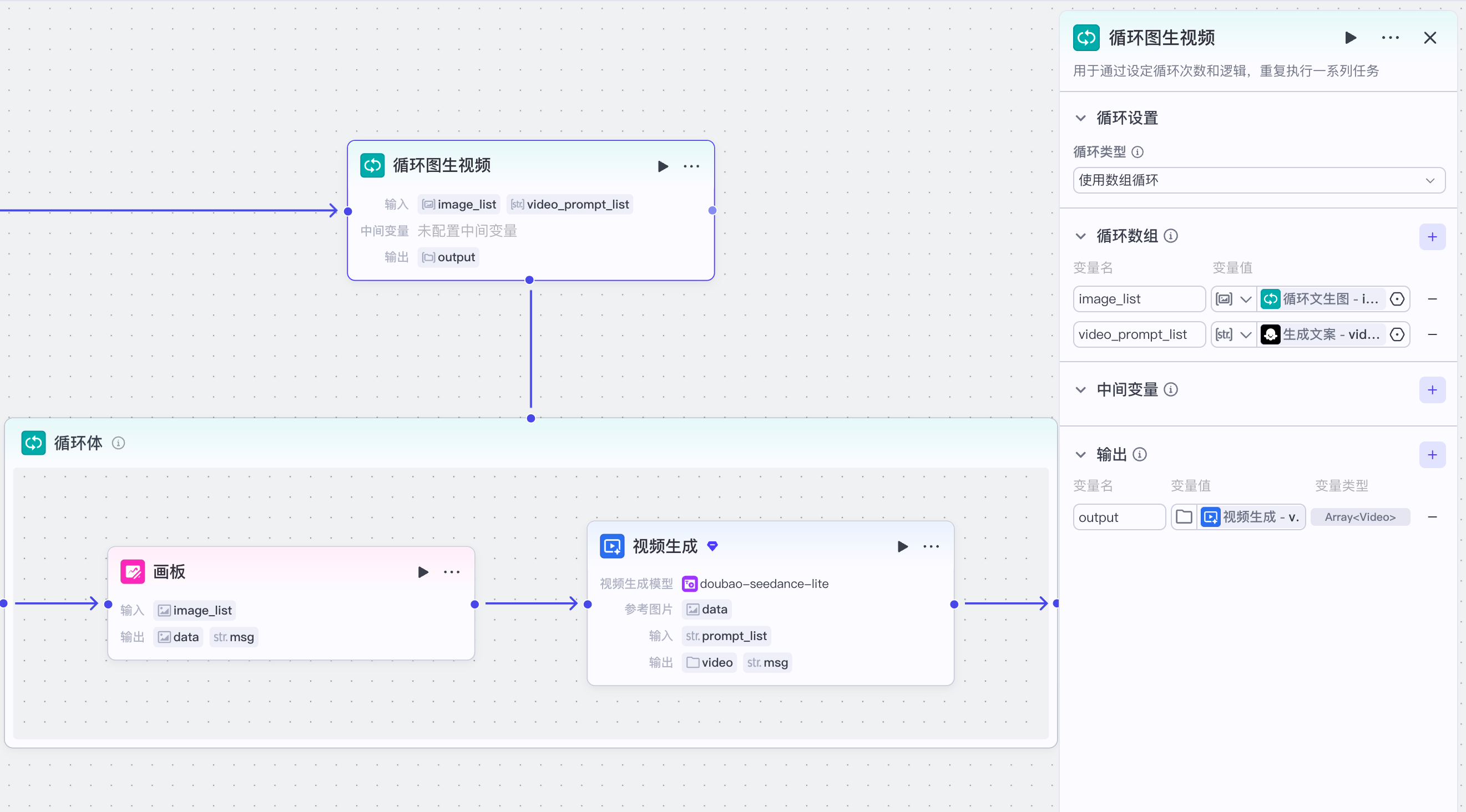This screenshot has width=1466, height=812.
Task: Select the 视频生成 output value reference
Action: coord(1250,517)
